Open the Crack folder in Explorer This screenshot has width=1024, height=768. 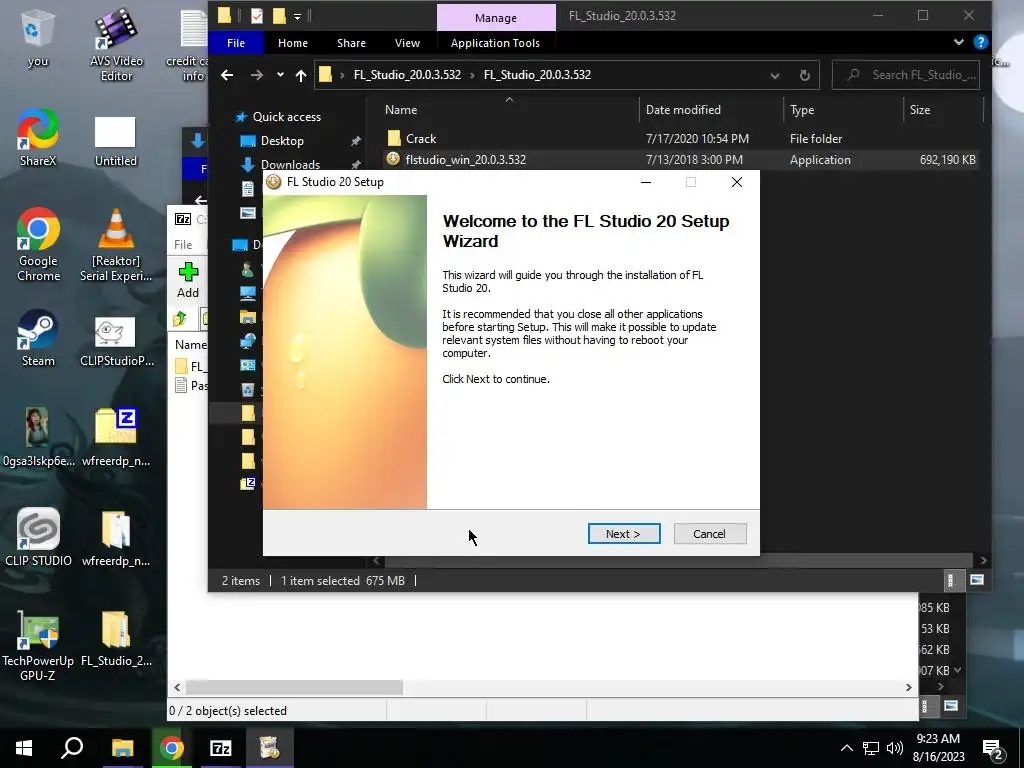click(x=421, y=138)
